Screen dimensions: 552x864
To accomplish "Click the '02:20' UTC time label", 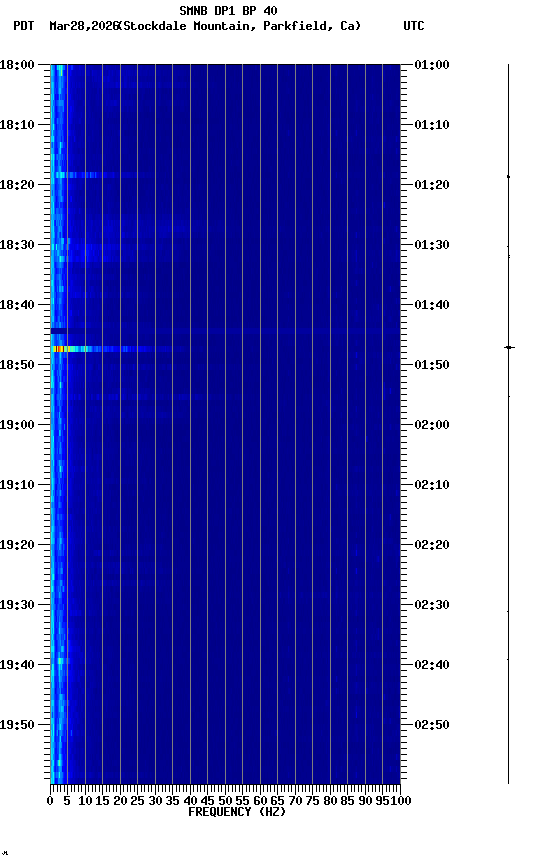I will coord(432,545).
